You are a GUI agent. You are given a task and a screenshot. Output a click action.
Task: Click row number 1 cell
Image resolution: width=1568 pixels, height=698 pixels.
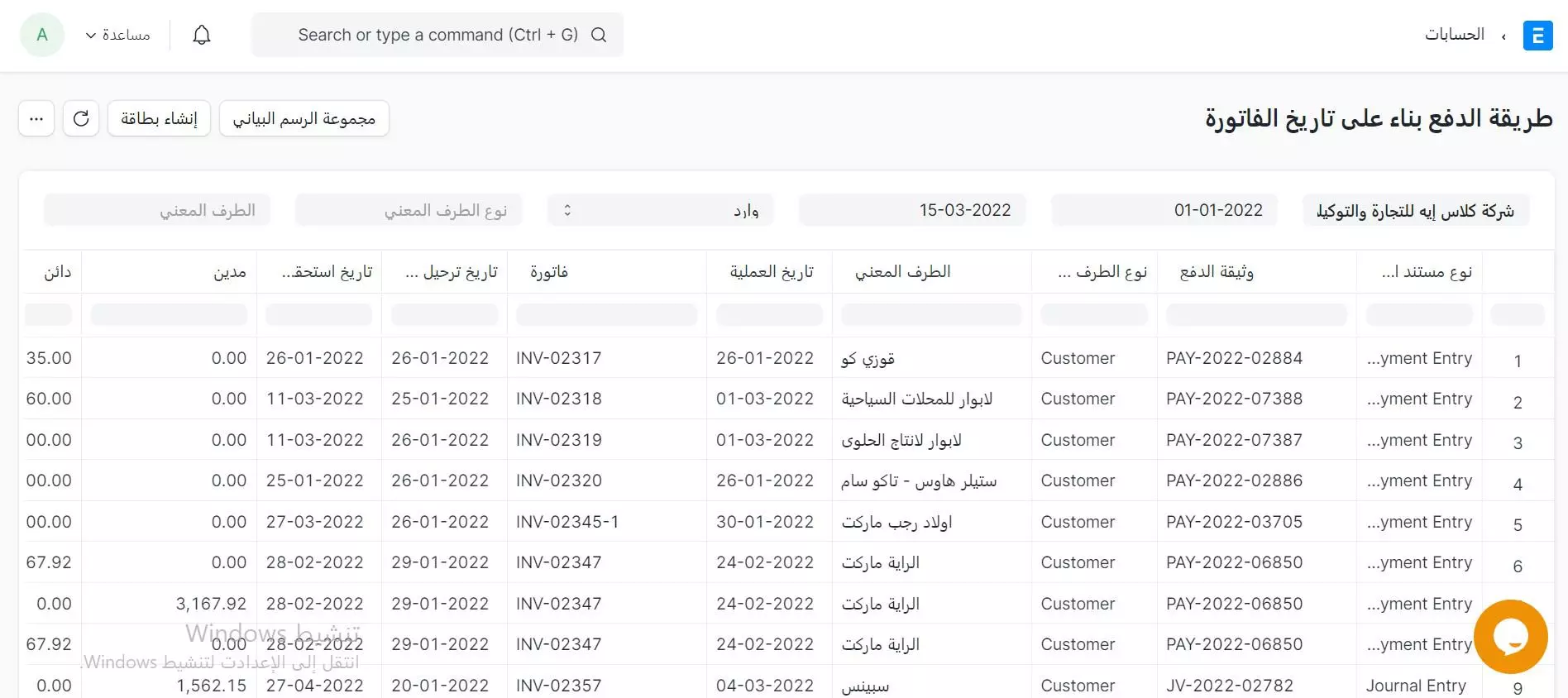pos(1518,361)
